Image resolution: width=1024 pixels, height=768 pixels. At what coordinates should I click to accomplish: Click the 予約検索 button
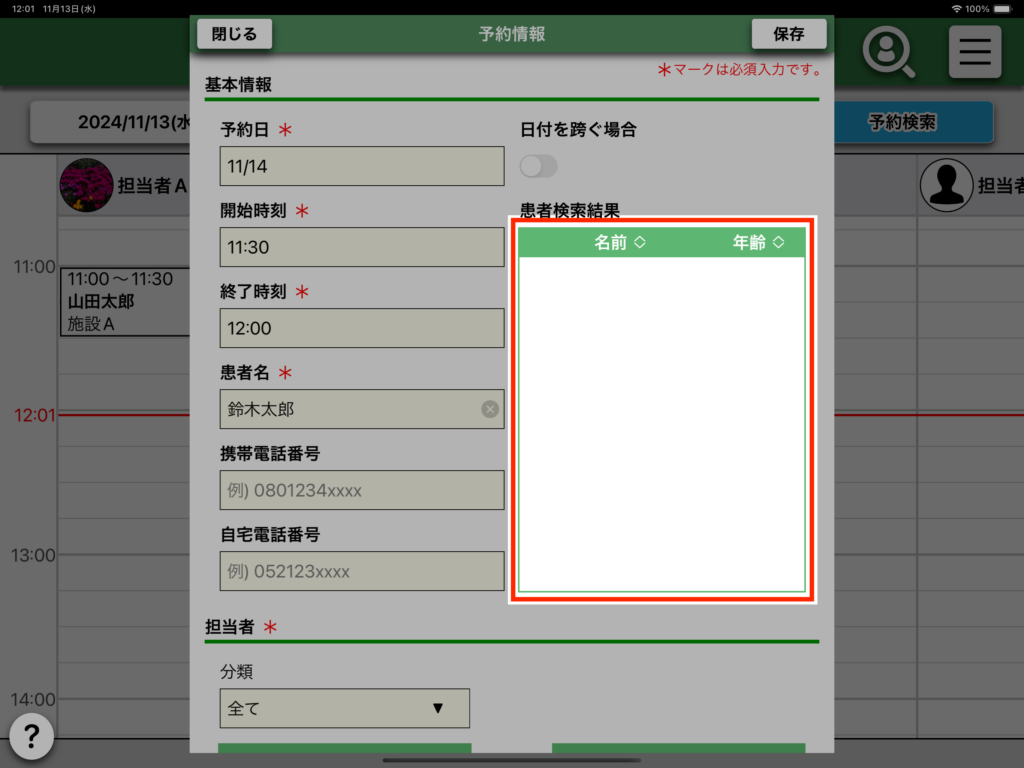pos(902,123)
